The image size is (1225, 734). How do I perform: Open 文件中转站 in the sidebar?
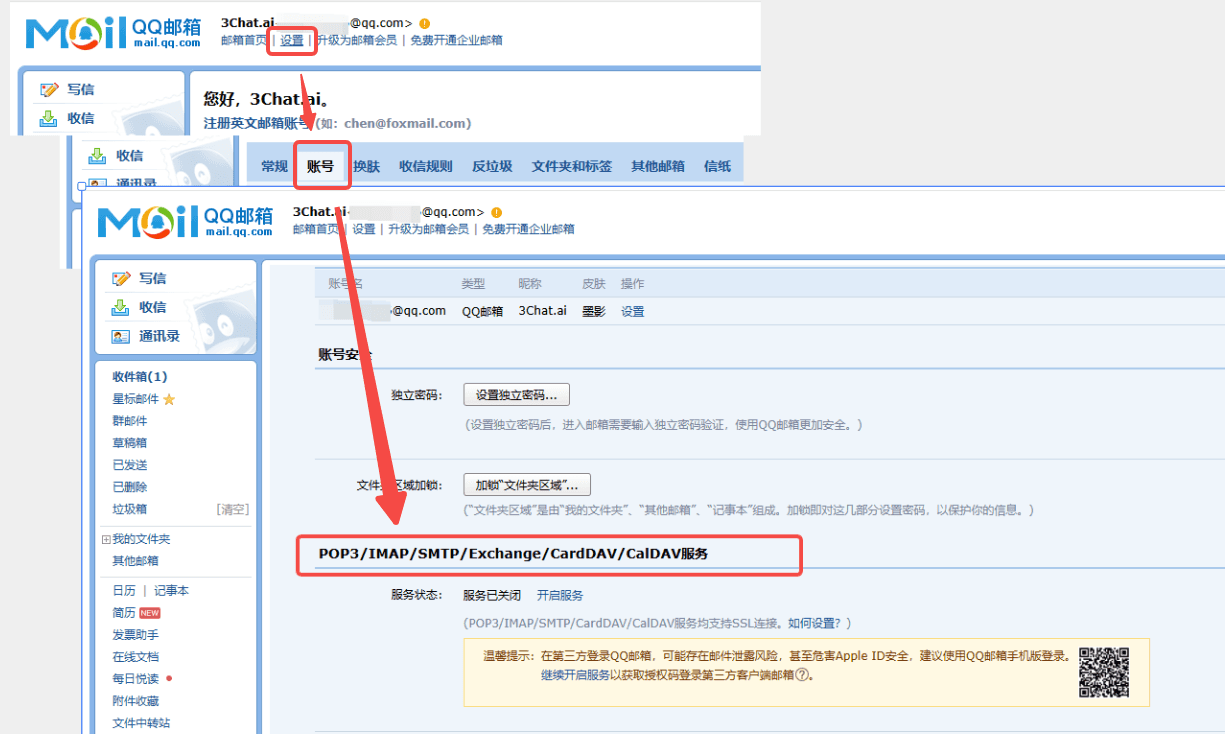142,723
